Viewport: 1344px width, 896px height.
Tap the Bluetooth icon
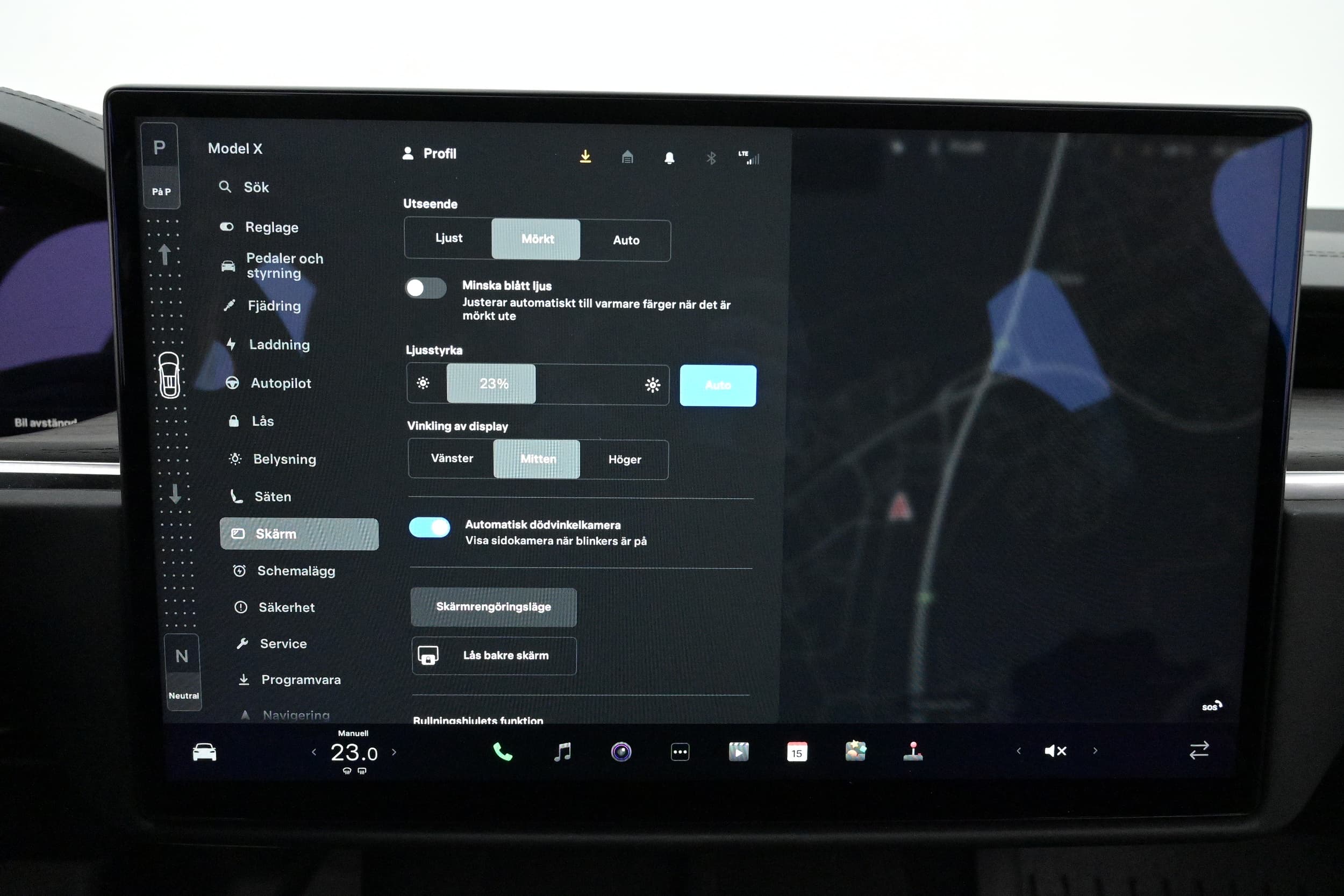711,158
